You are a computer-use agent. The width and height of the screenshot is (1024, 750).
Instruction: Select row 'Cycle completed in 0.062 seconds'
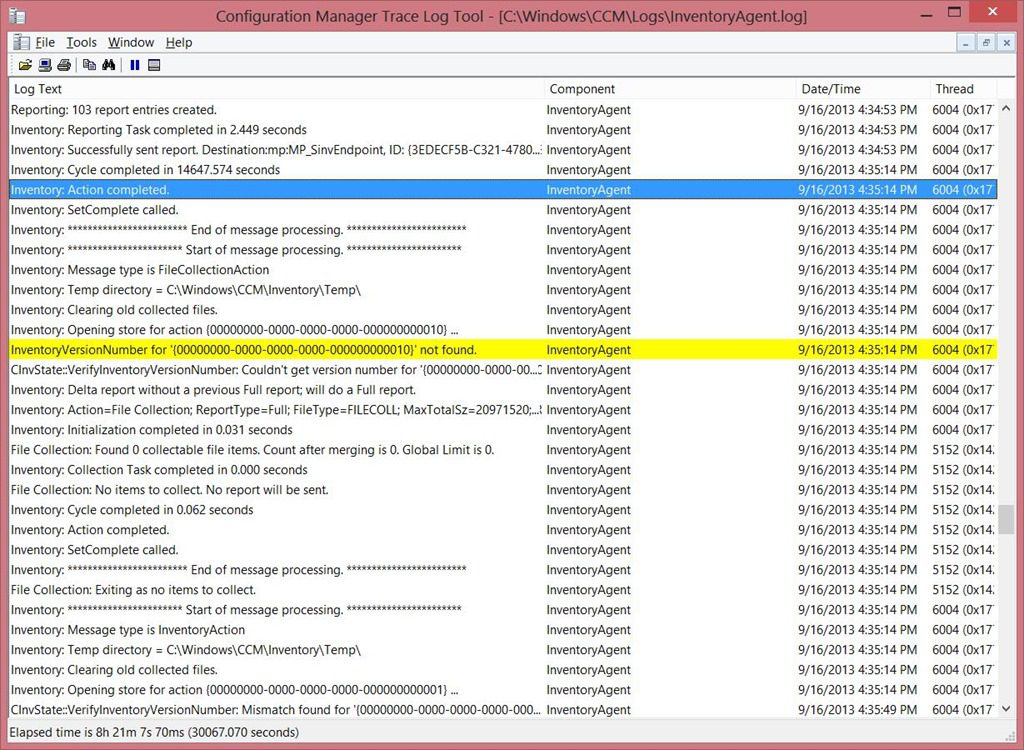(x=503, y=510)
